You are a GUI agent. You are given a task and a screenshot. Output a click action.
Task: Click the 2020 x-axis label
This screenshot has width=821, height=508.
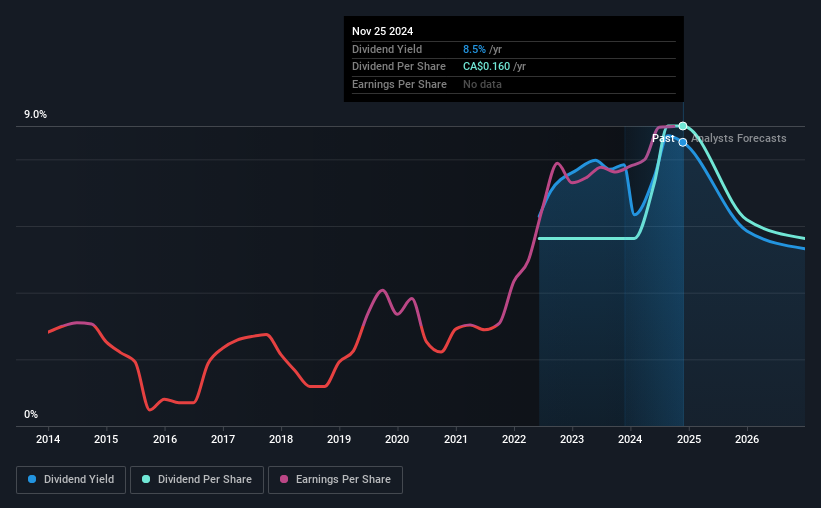click(x=397, y=439)
